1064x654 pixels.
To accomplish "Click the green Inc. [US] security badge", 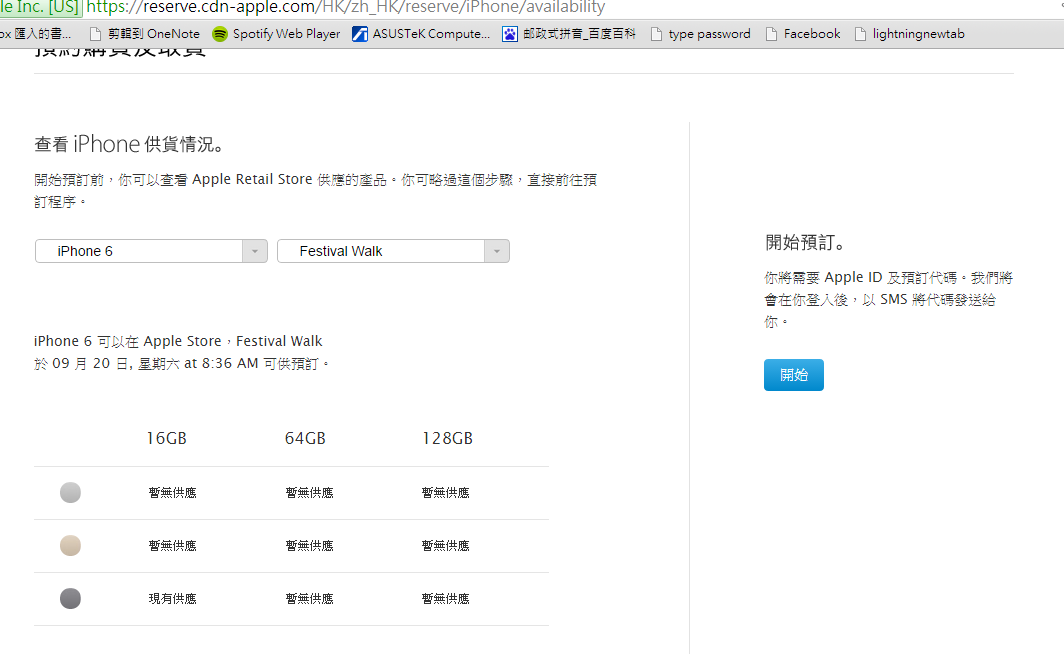I will (x=40, y=8).
